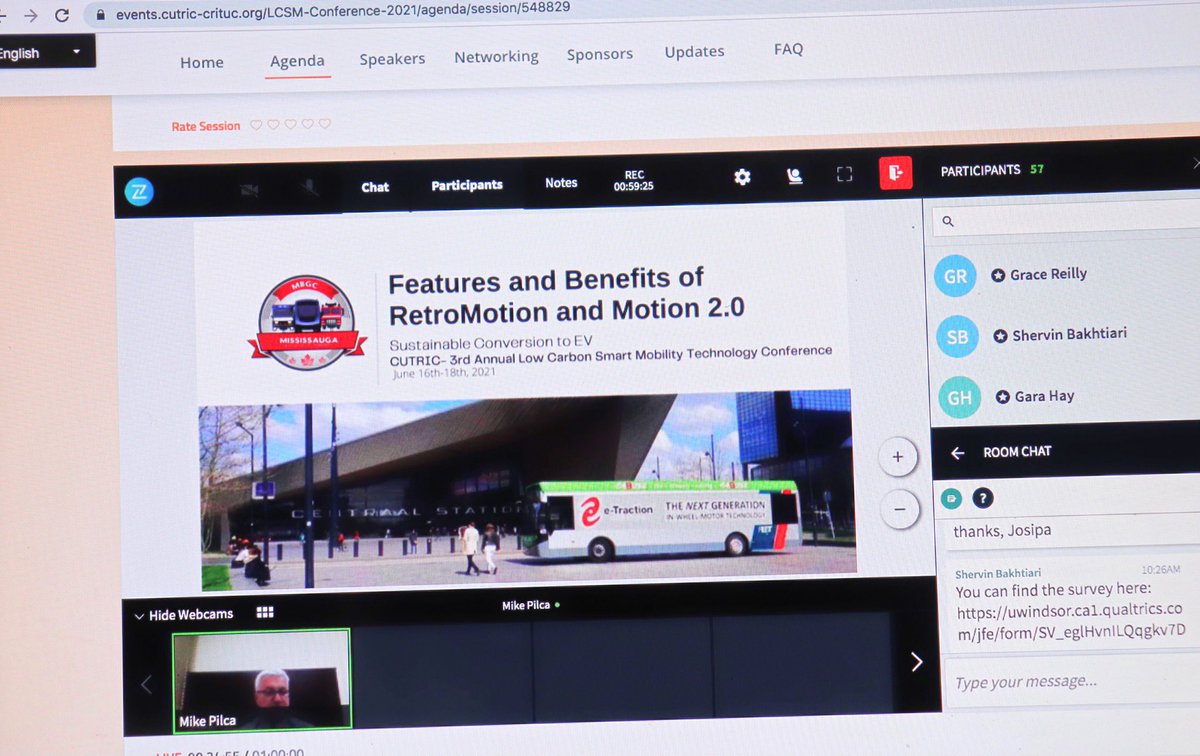Switch to the Participants tab
Image resolution: width=1200 pixels, height=756 pixels.
point(467,185)
